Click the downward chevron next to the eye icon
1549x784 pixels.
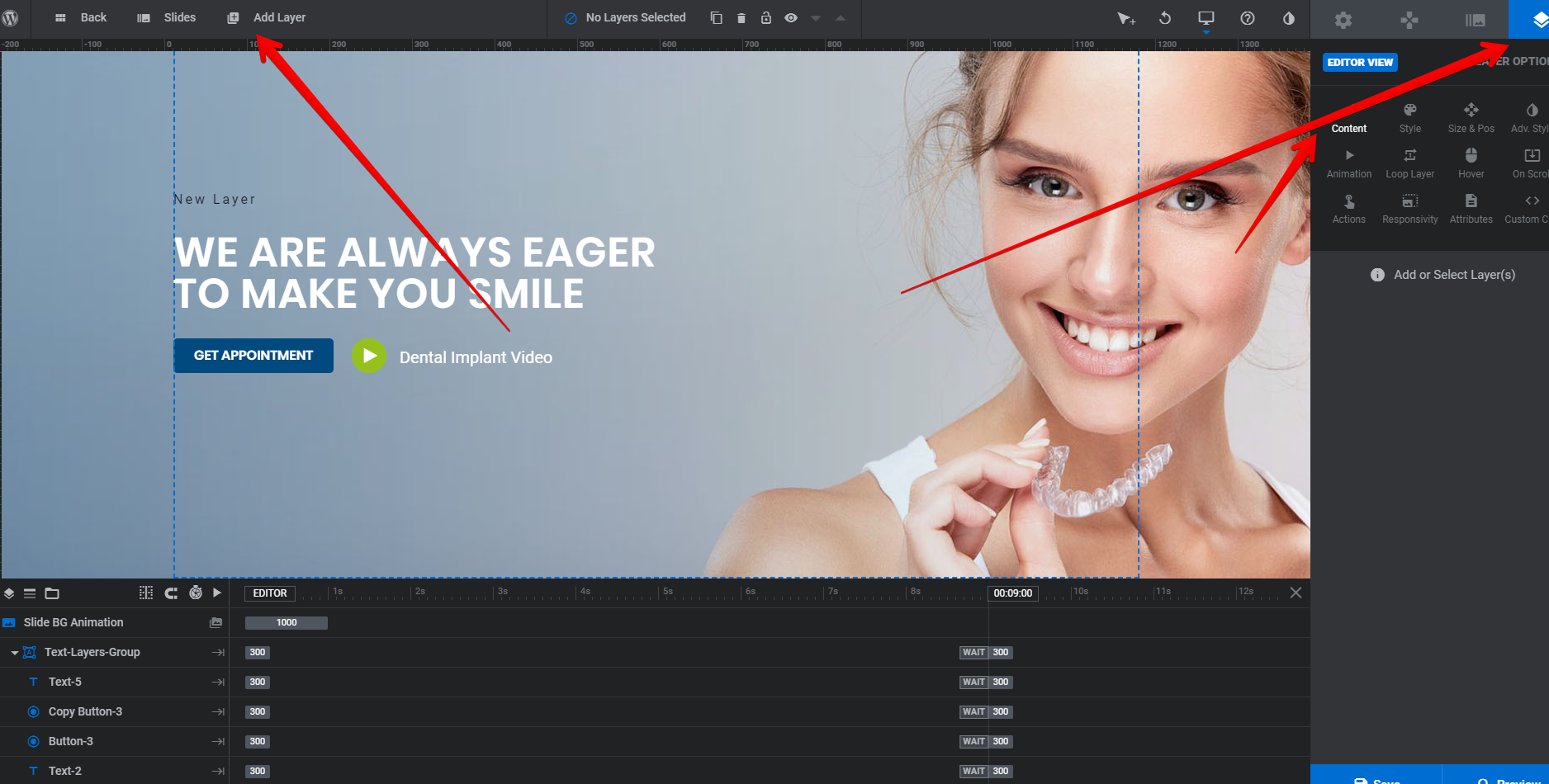coord(815,18)
